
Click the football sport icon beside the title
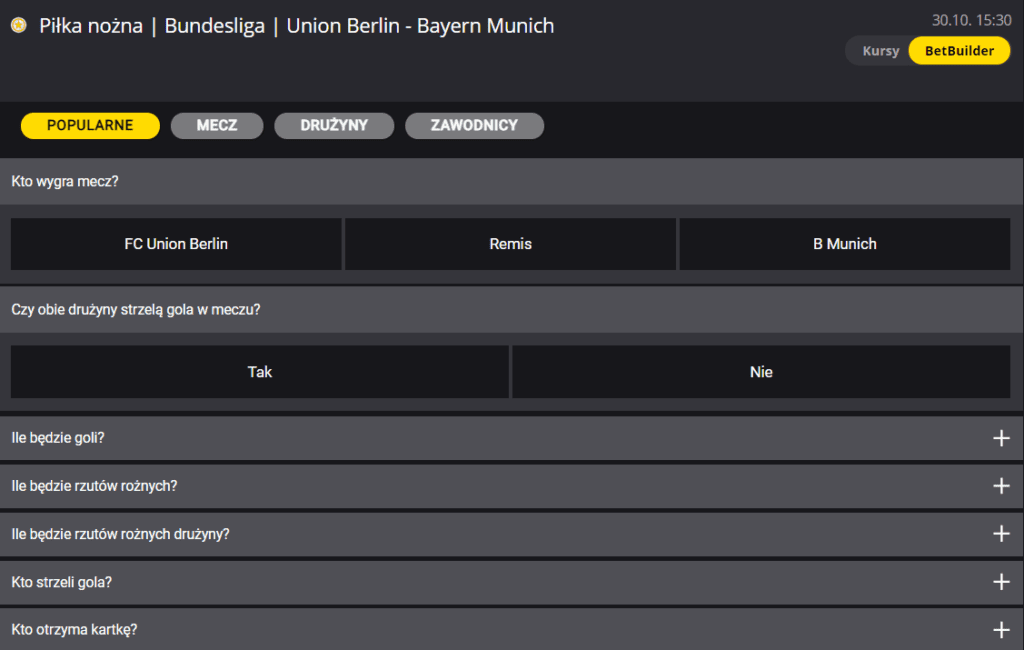point(19,25)
